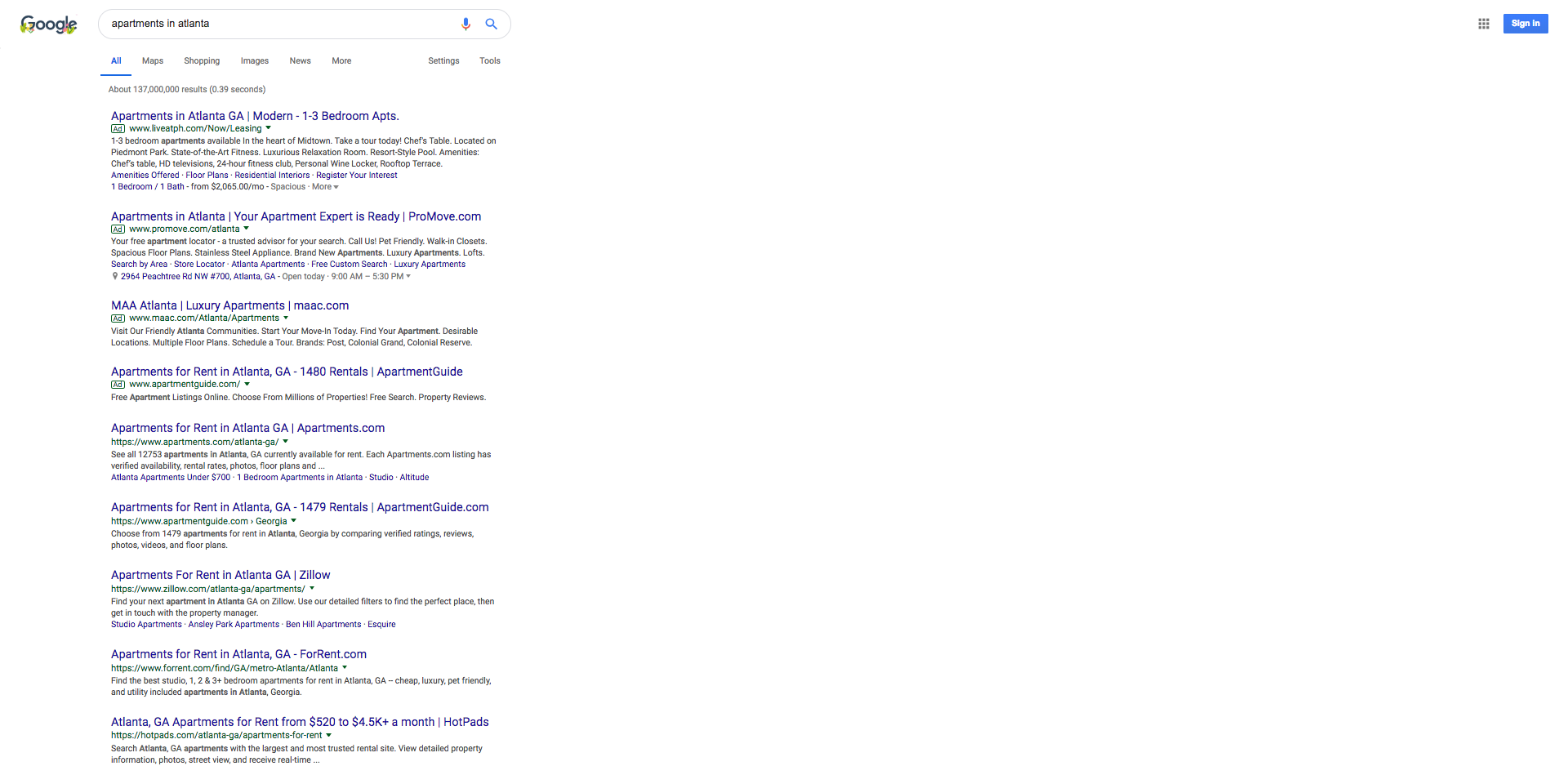Open Zillow apartments result title

pyautogui.click(x=220, y=575)
